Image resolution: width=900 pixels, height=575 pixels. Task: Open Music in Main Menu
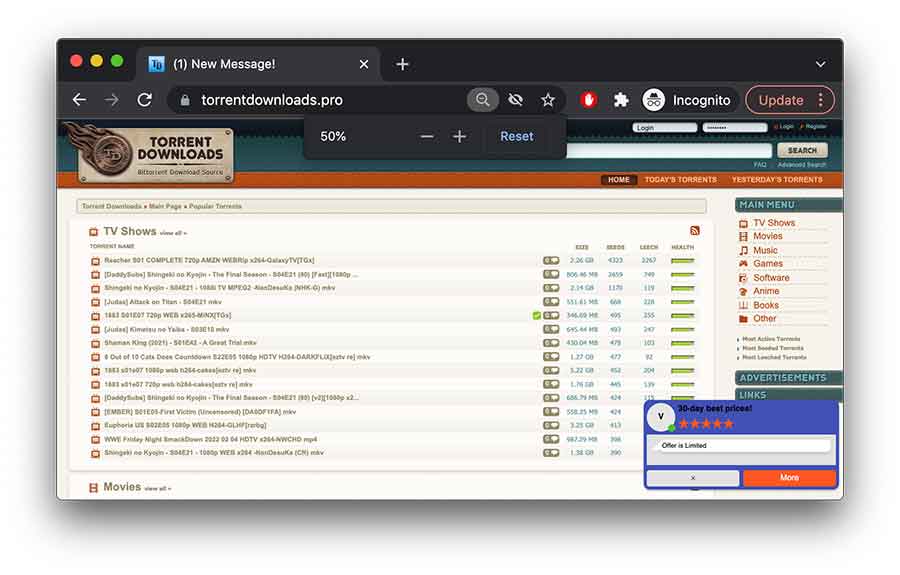765,250
